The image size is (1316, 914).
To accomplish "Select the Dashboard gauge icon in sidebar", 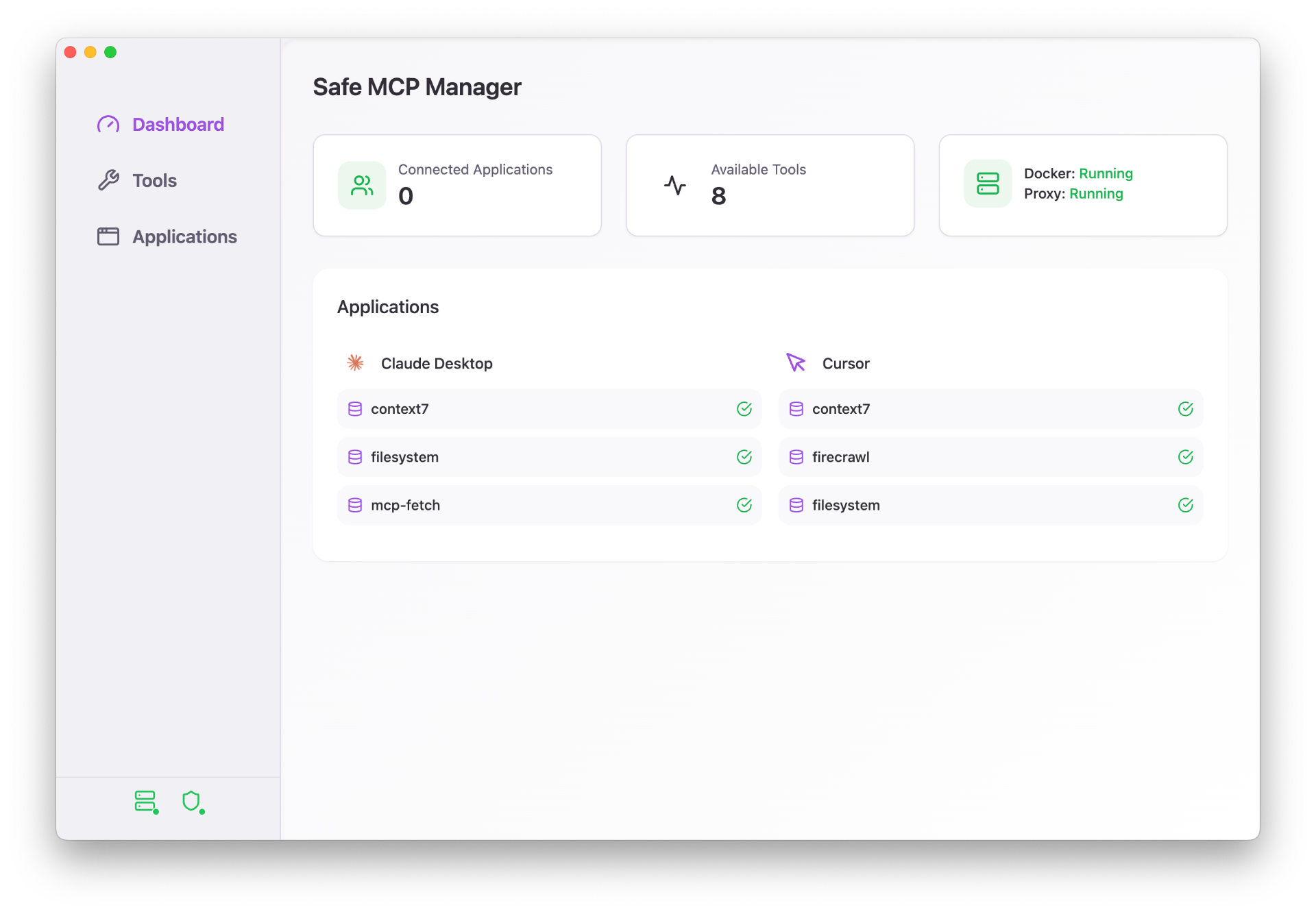I will click(x=108, y=124).
